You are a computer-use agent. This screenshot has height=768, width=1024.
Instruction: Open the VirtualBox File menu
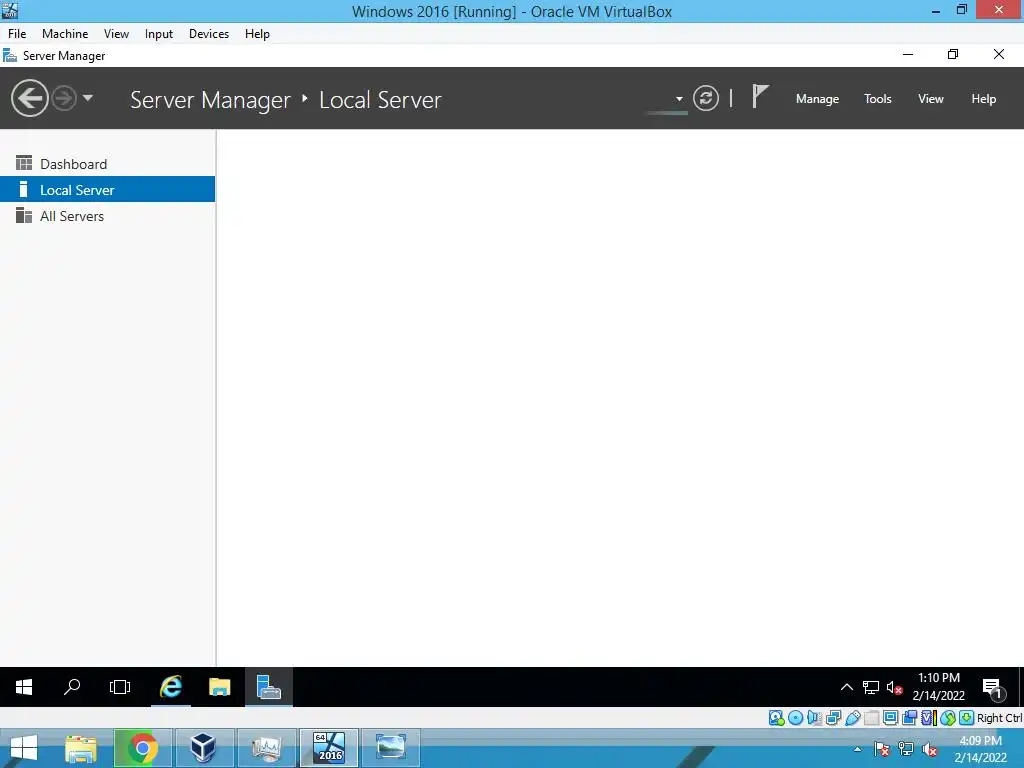click(17, 34)
